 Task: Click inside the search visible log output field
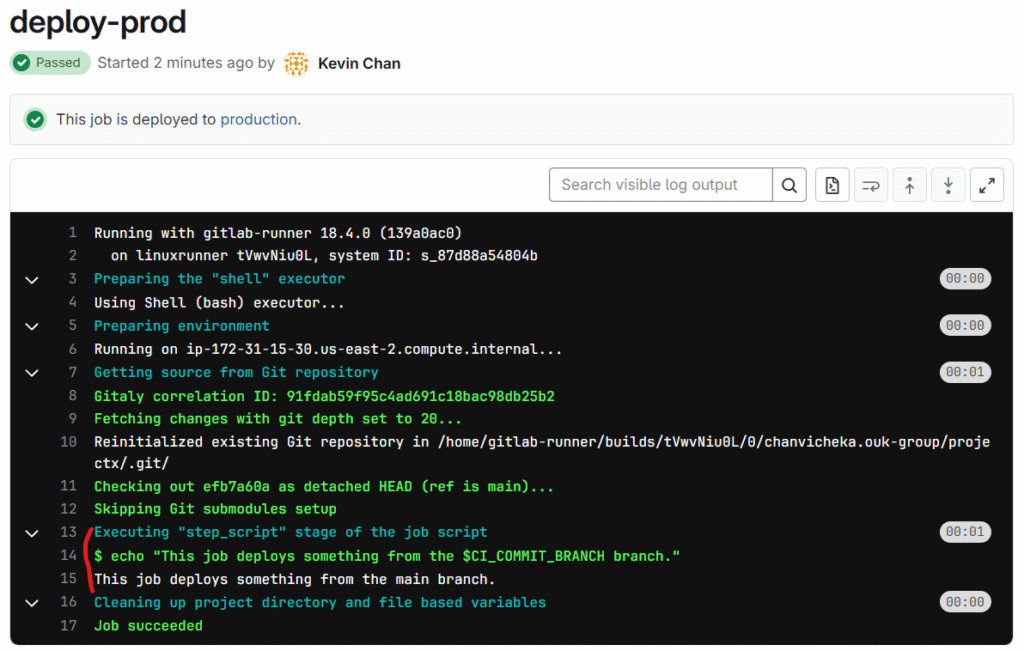pyautogui.click(x=660, y=185)
